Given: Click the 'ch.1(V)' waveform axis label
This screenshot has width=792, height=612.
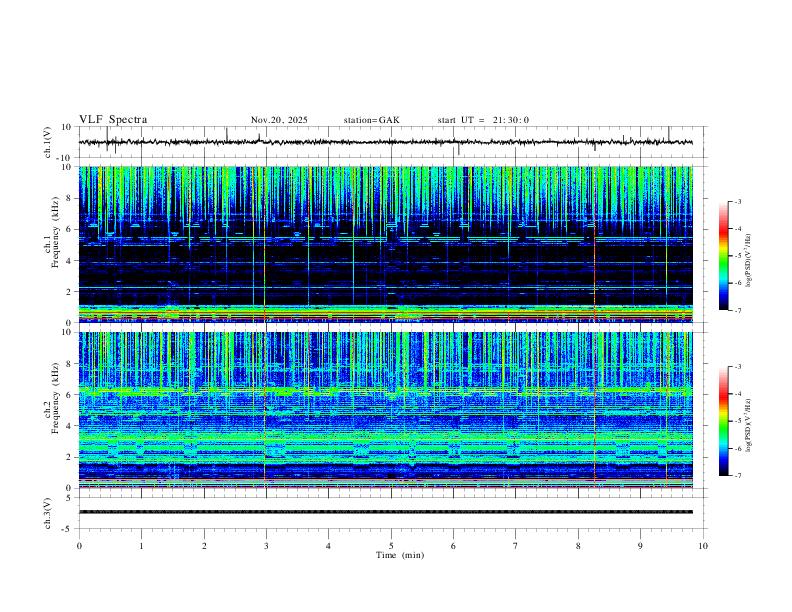Looking at the screenshot, I should 48,142.
